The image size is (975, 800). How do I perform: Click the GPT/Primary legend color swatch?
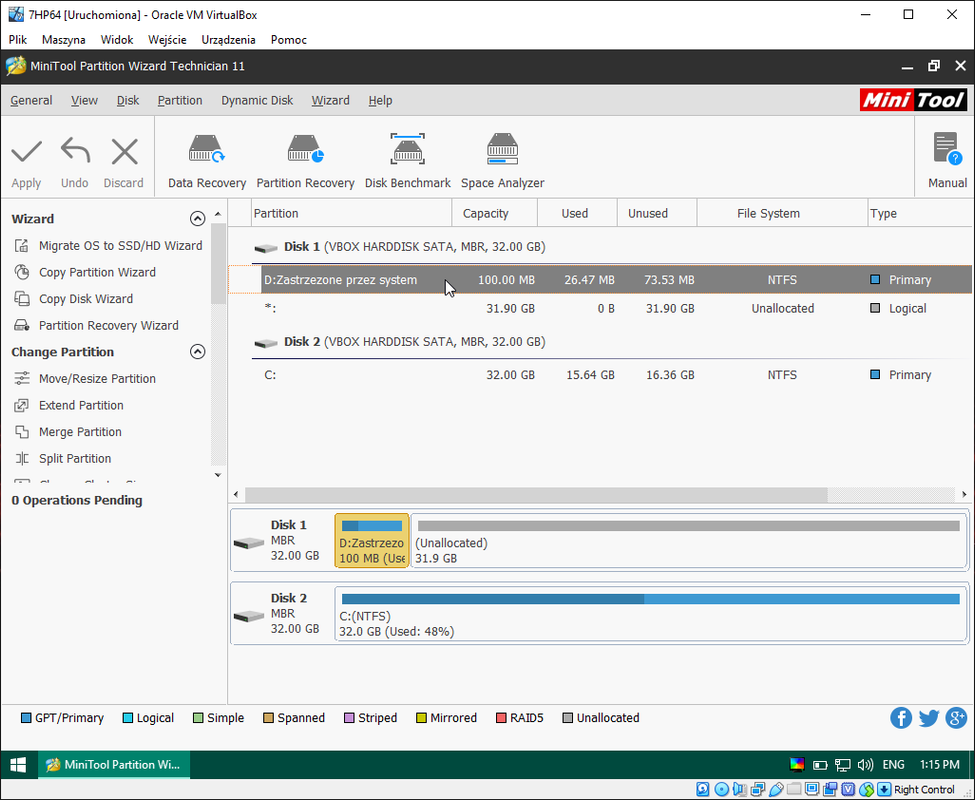click(x=26, y=718)
